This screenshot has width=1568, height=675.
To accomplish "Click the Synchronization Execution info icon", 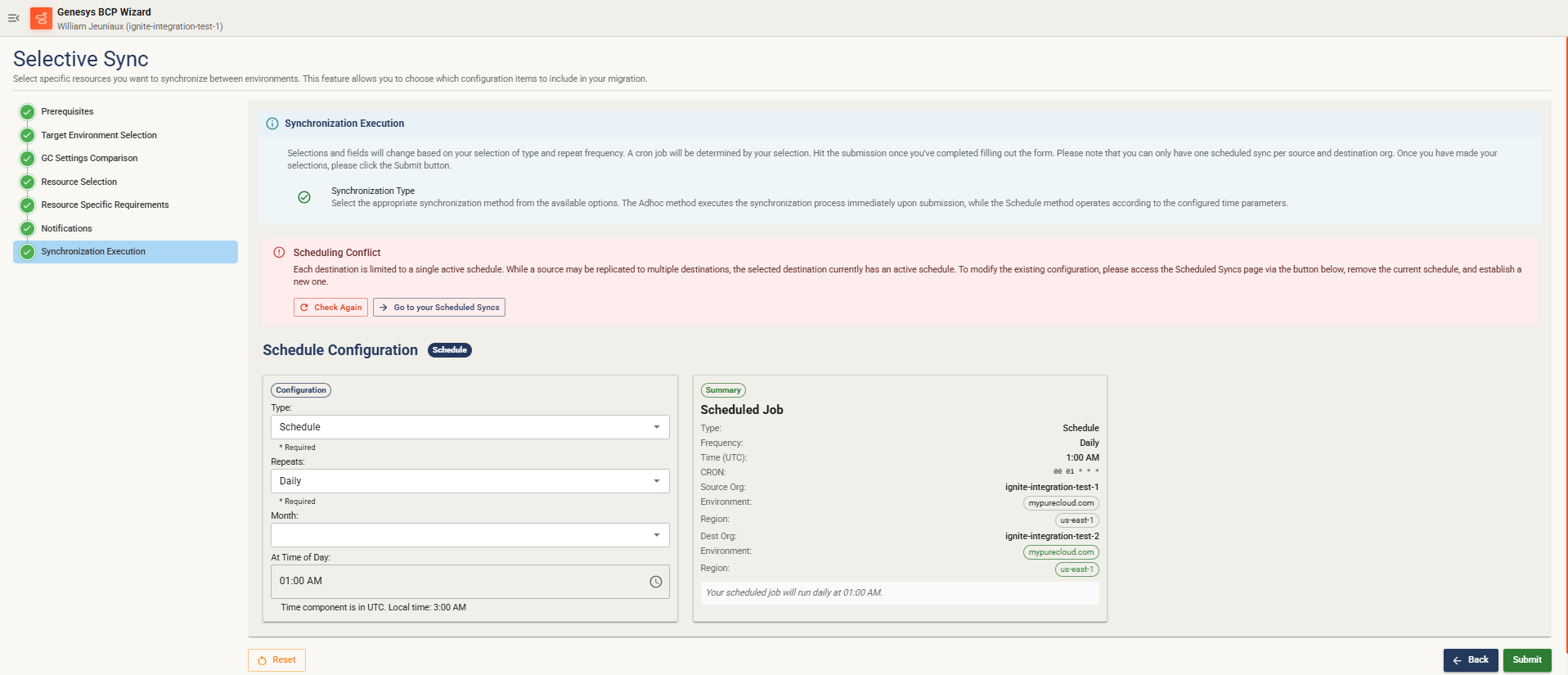I will 272,124.
